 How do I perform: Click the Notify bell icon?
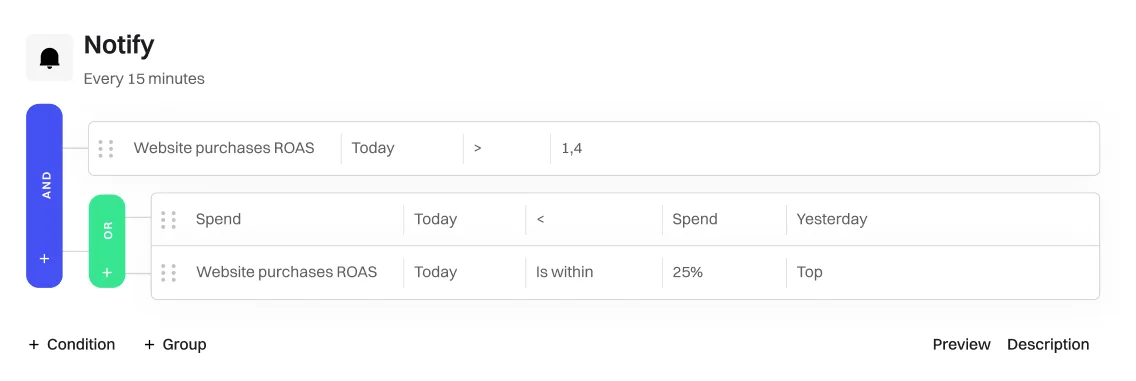(49, 58)
